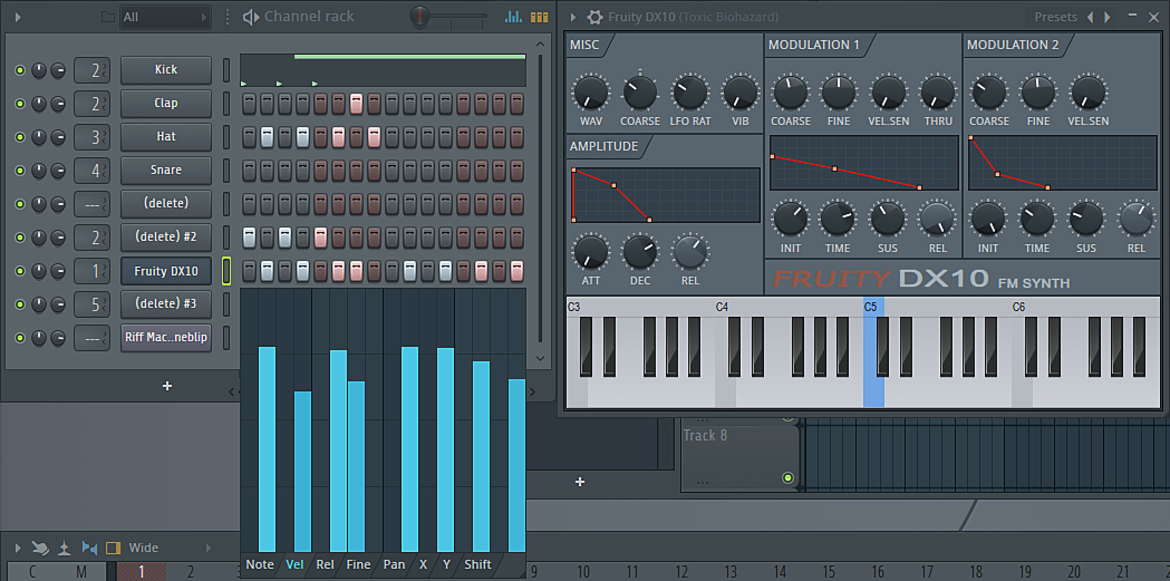
Task: Expand the Channel rack menu arrow
Action: click(18, 16)
